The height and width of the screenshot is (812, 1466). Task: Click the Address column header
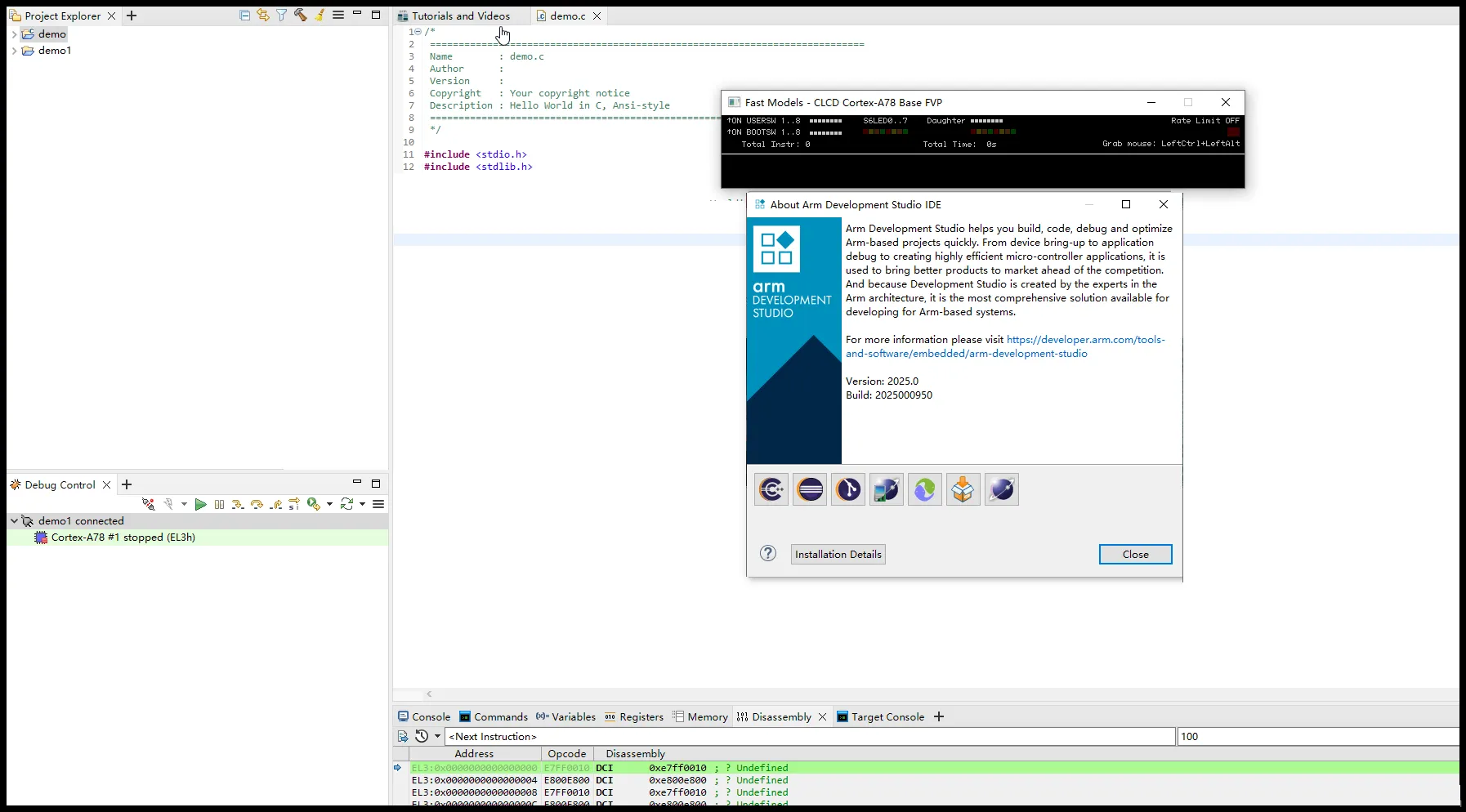pos(474,753)
